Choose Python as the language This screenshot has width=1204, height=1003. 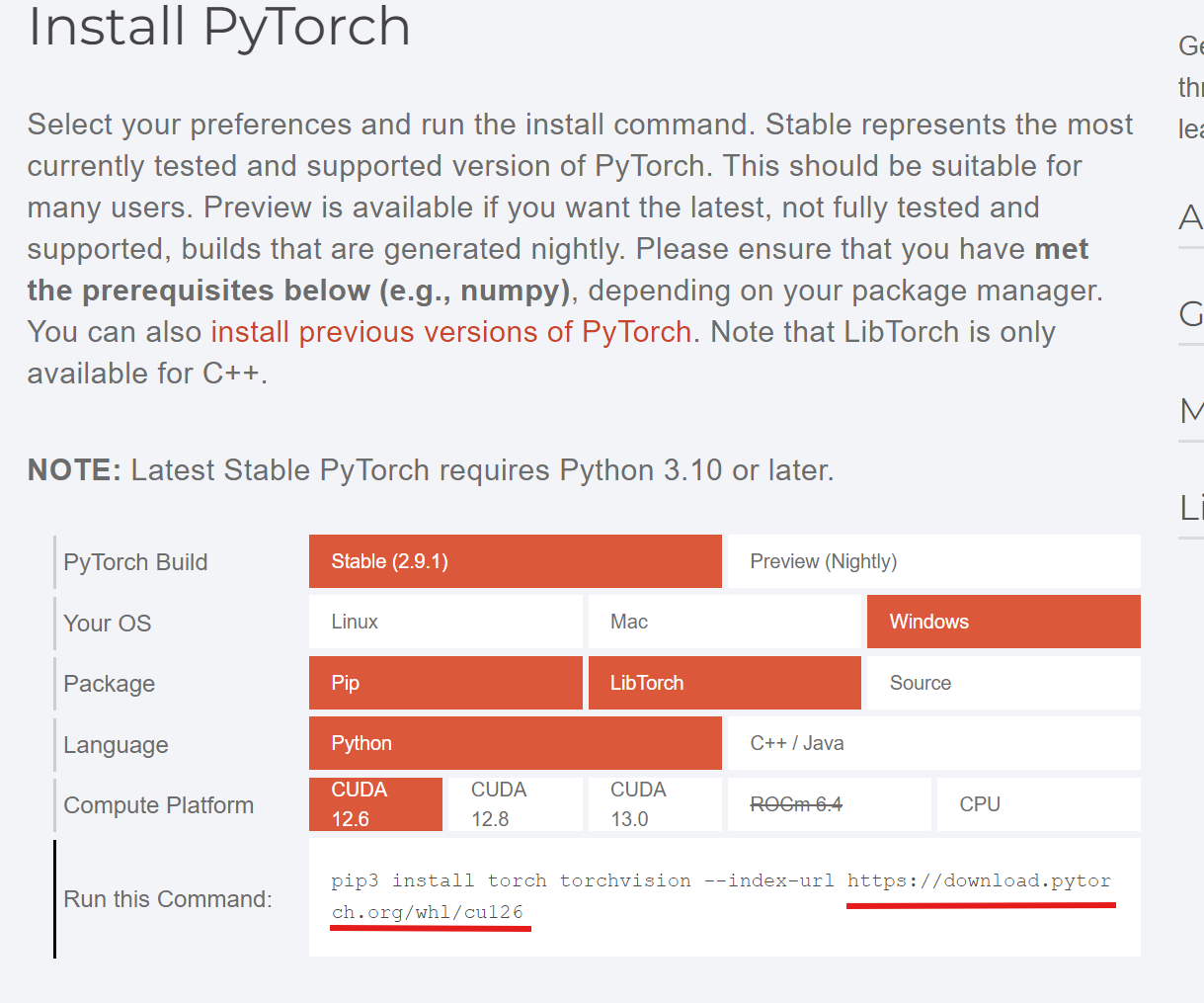click(515, 743)
